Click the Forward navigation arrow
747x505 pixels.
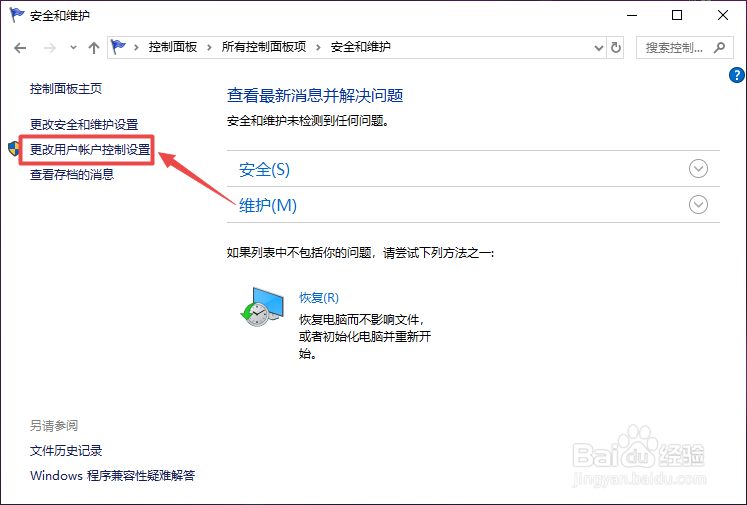click(x=50, y=48)
